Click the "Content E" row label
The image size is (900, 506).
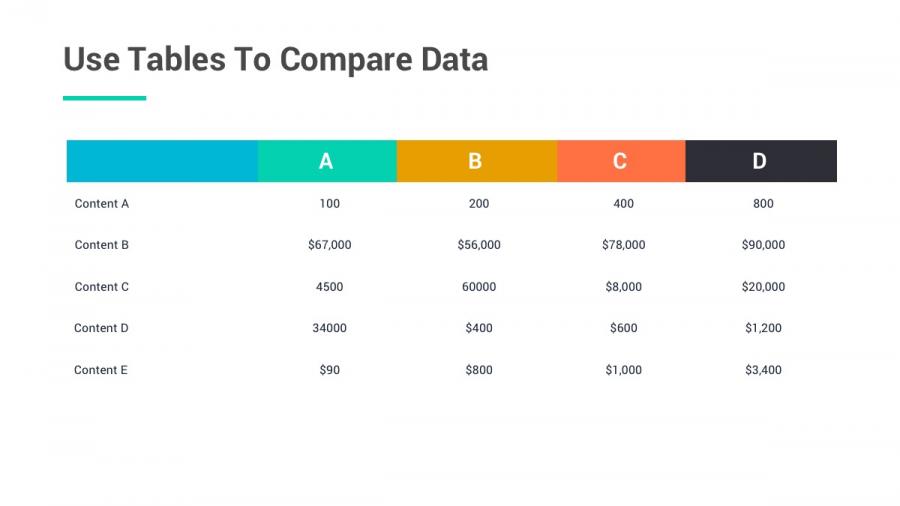pos(101,370)
